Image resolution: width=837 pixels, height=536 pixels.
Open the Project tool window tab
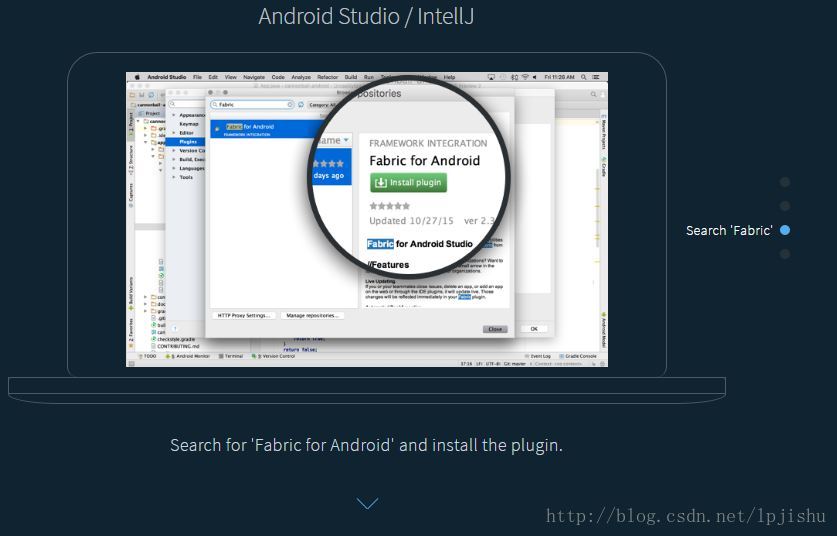tap(131, 123)
